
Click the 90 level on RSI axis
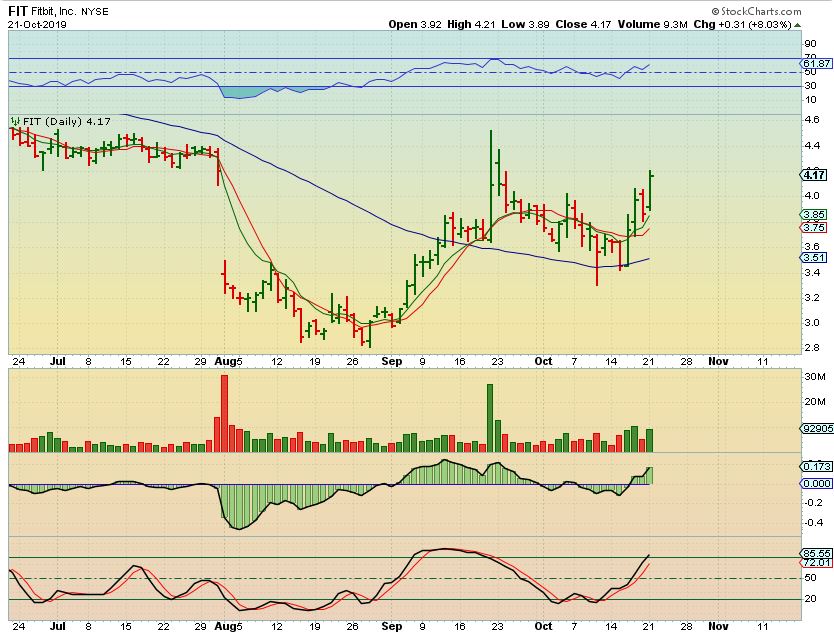point(811,44)
